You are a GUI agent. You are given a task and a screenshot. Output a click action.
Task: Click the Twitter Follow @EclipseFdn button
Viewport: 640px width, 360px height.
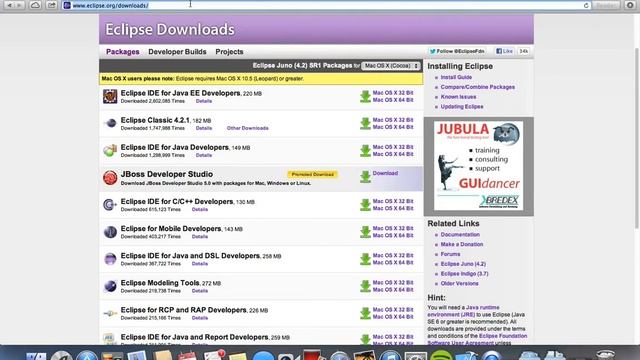[457, 51]
